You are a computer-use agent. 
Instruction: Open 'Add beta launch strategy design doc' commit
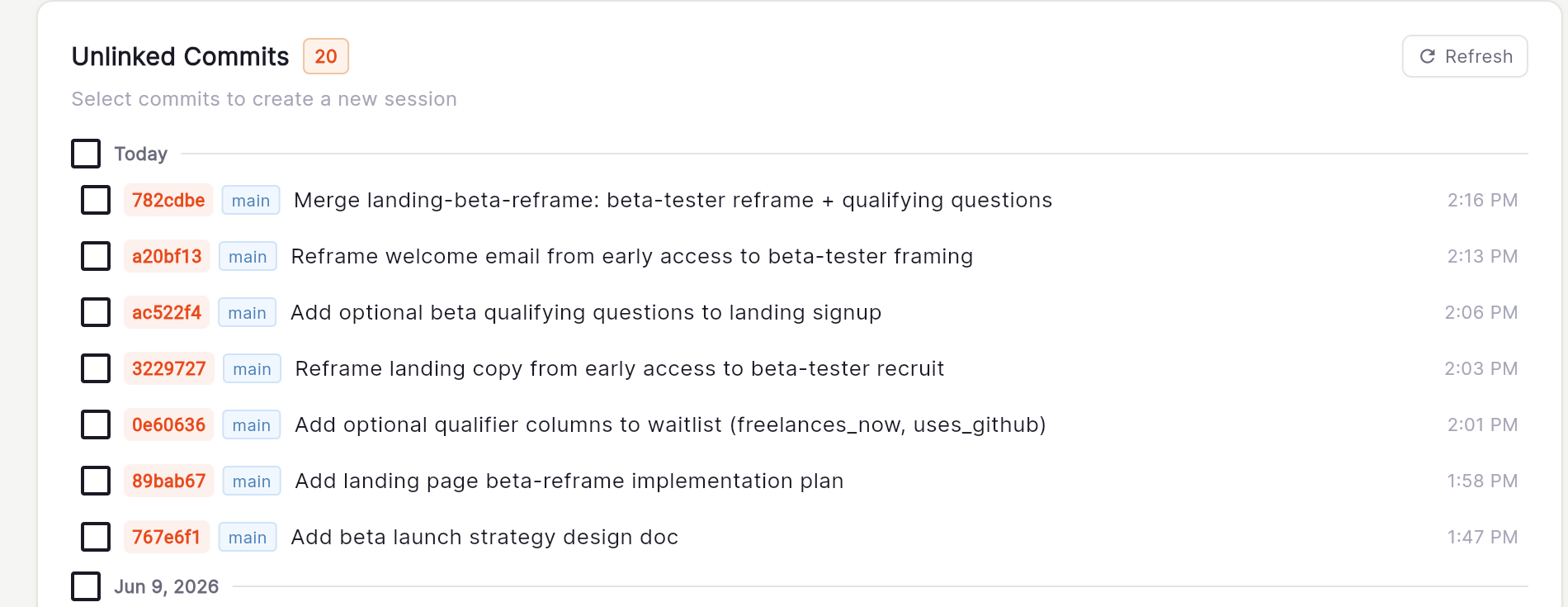[484, 537]
